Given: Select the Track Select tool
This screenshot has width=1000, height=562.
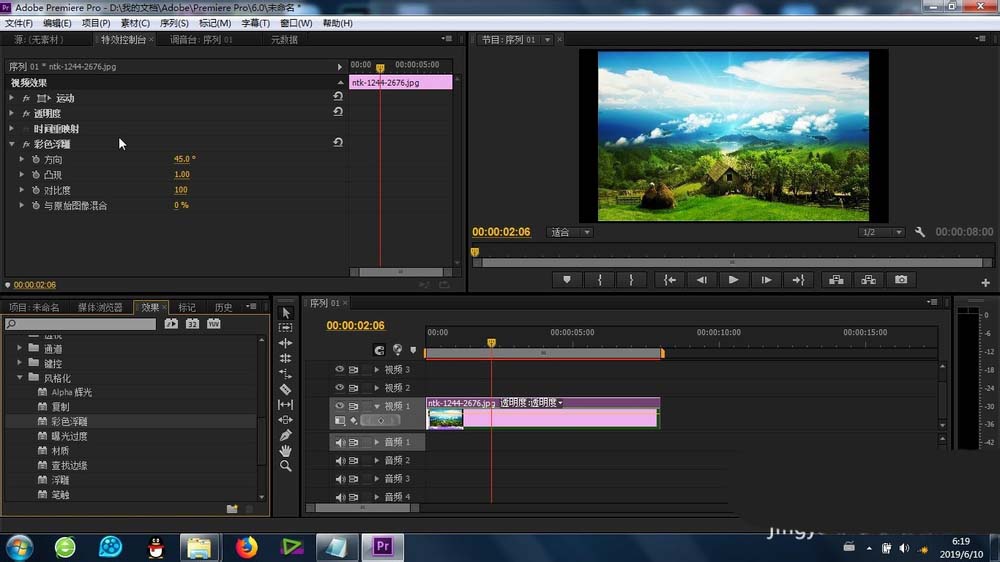Looking at the screenshot, I should tap(286, 327).
